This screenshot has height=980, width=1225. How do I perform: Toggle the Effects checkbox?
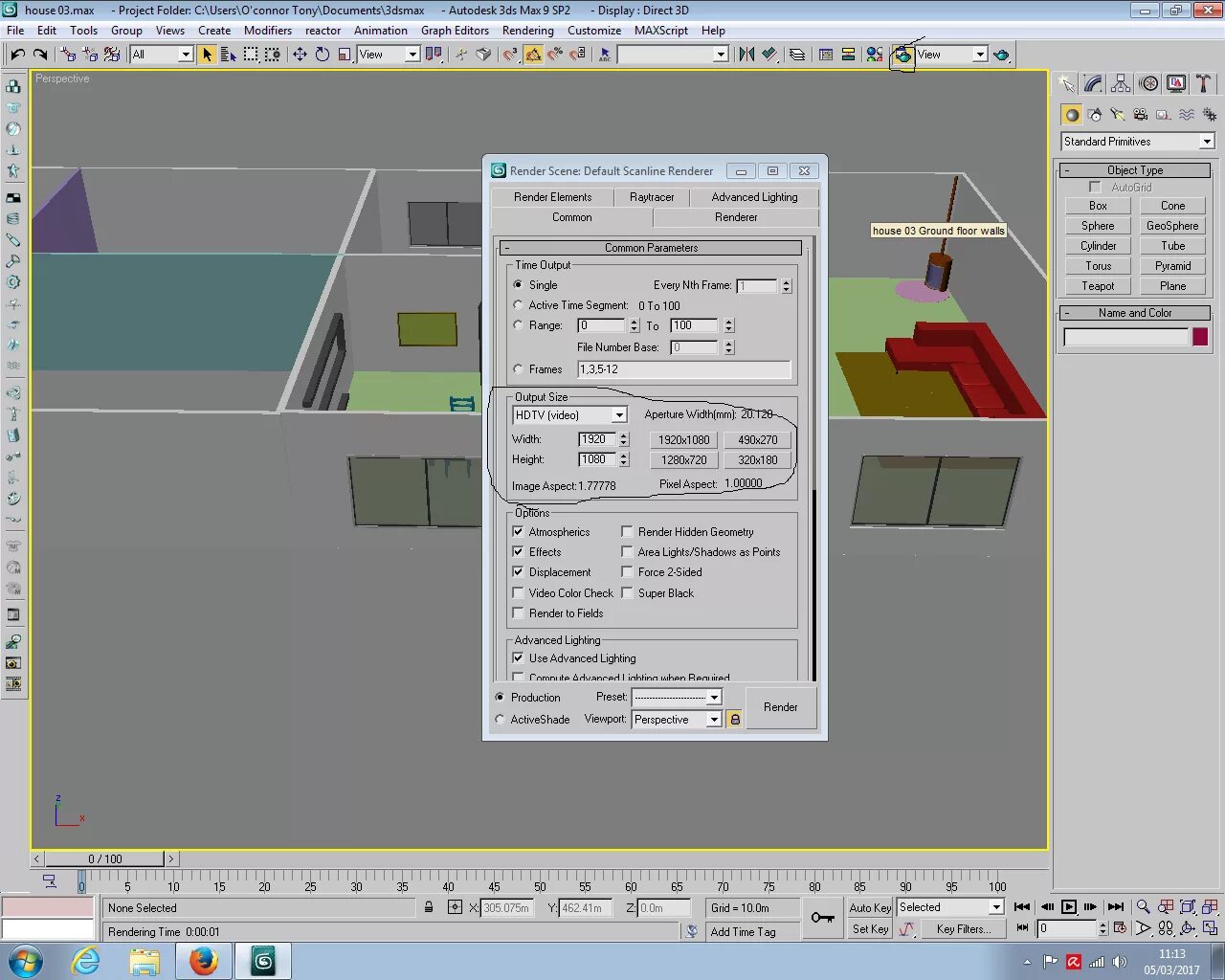(x=519, y=552)
